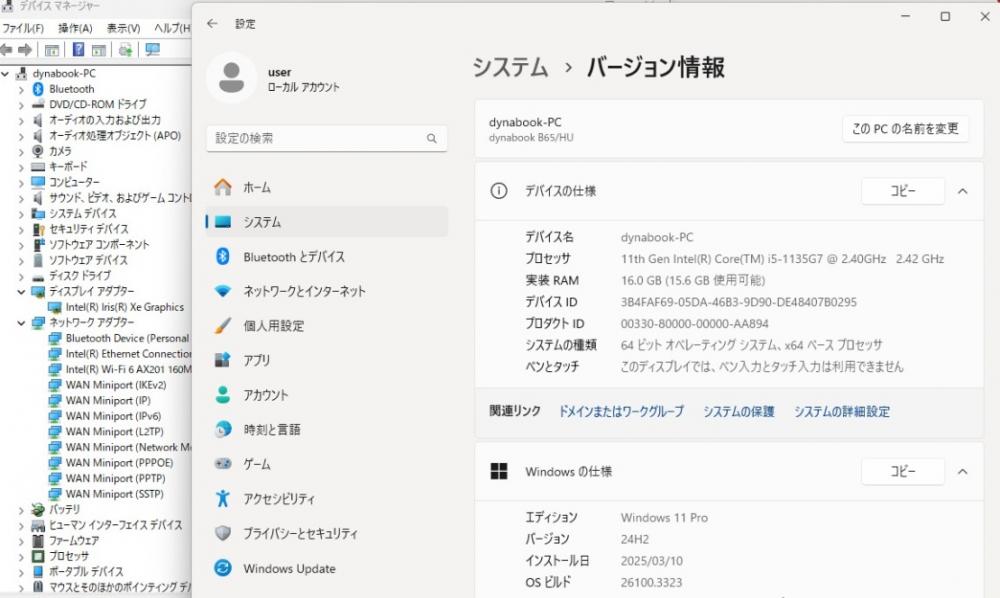
Task: Click the Home icon in Settings sidebar
Action: [223, 187]
